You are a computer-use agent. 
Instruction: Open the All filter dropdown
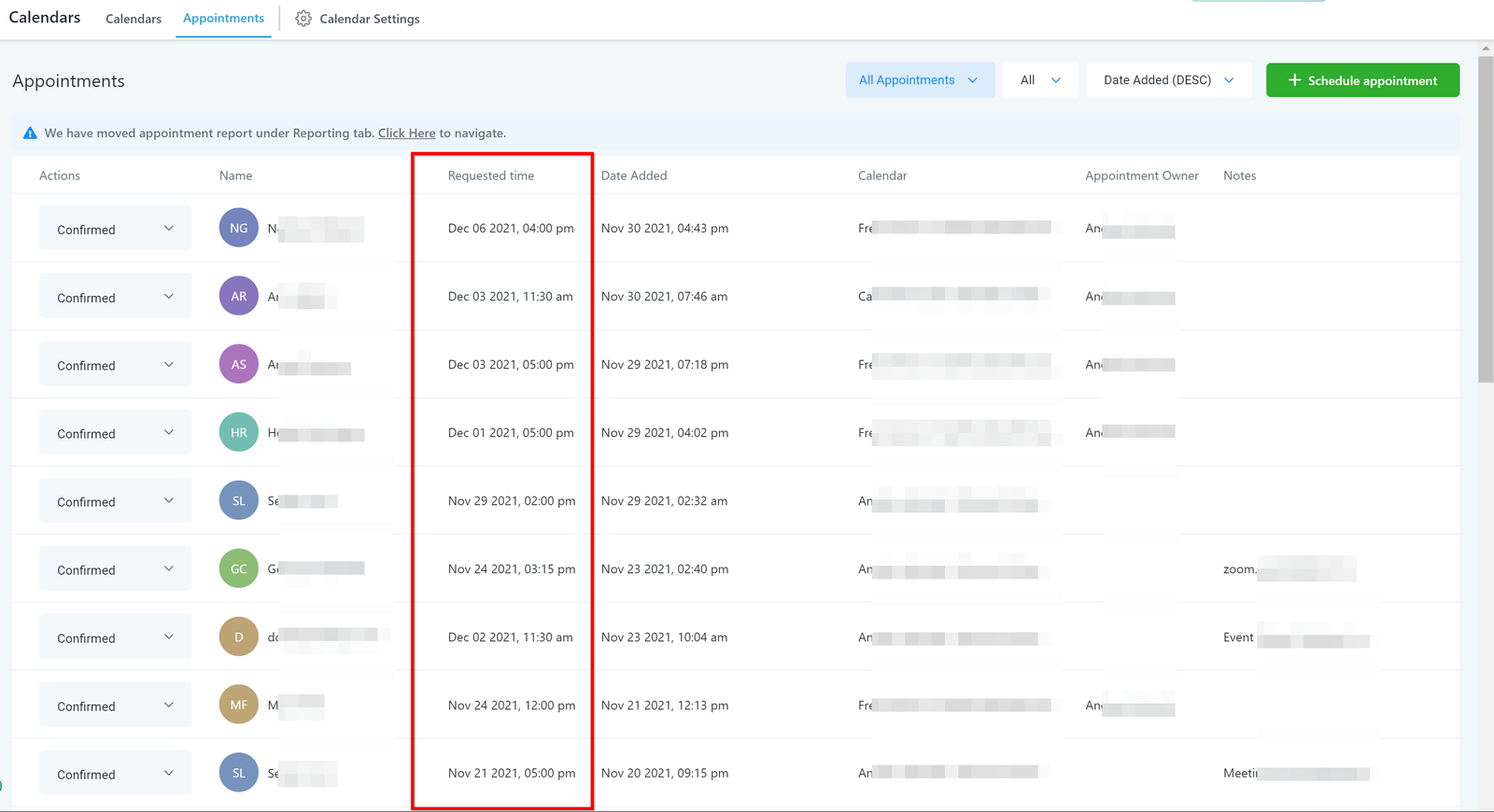[x=1040, y=80]
